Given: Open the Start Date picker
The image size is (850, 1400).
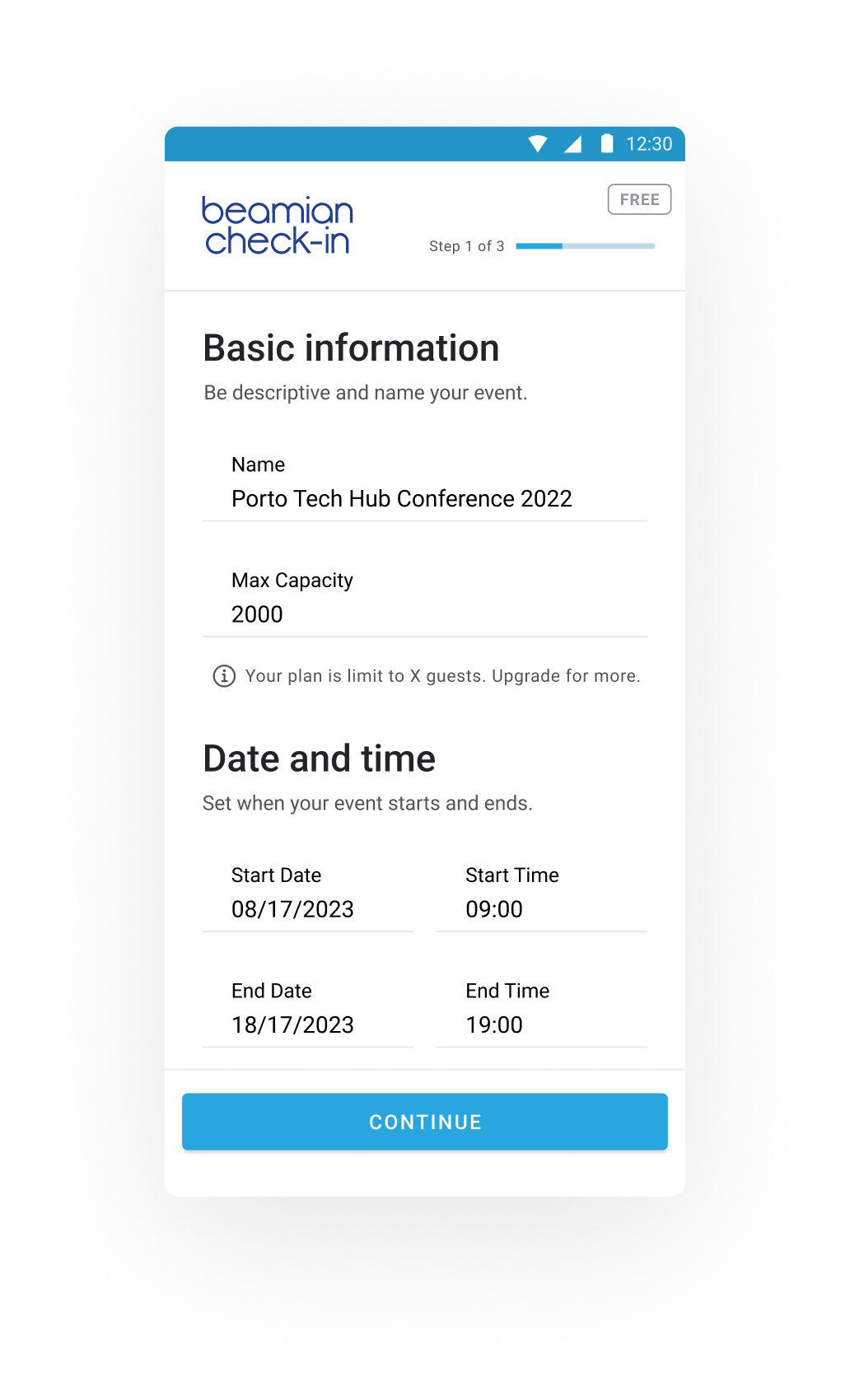Looking at the screenshot, I should click(x=307, y=909).
